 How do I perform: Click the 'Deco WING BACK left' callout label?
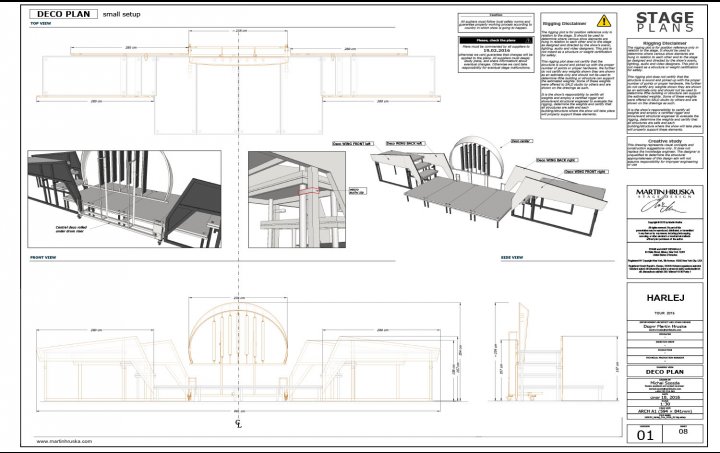tap(405, 144)
